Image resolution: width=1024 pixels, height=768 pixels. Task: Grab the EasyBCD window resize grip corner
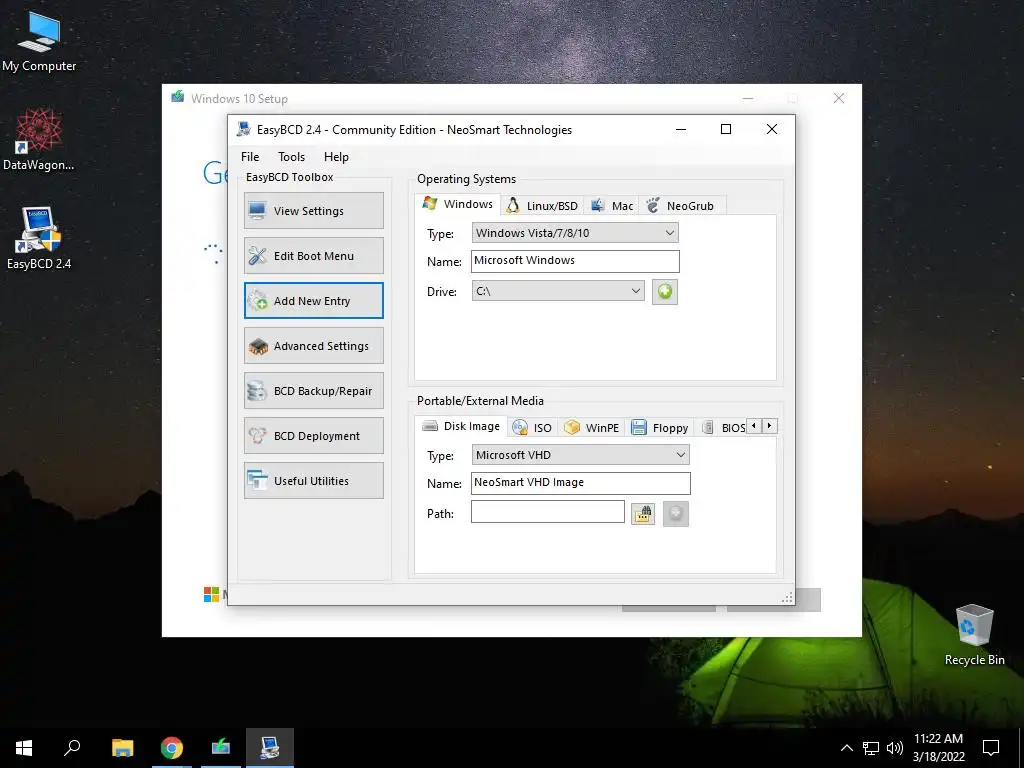(788, 598)
